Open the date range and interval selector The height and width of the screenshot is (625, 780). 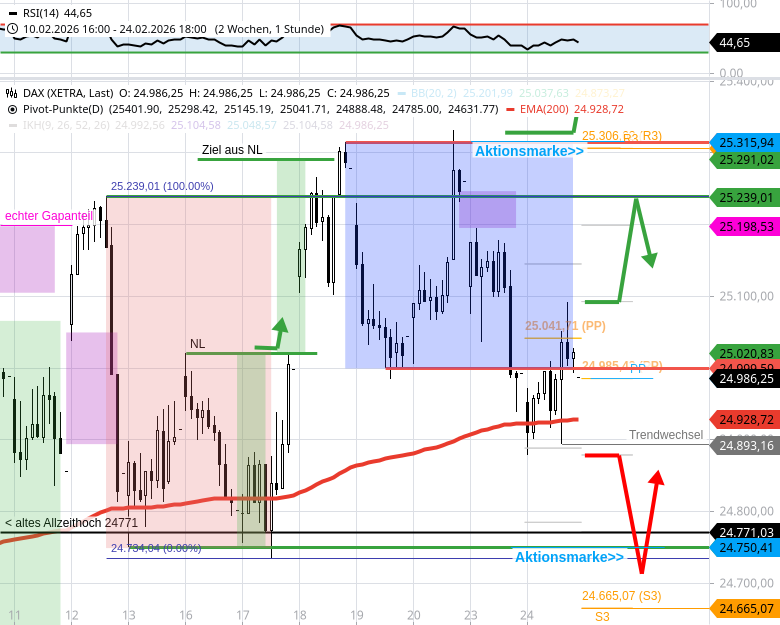point(170,29)
